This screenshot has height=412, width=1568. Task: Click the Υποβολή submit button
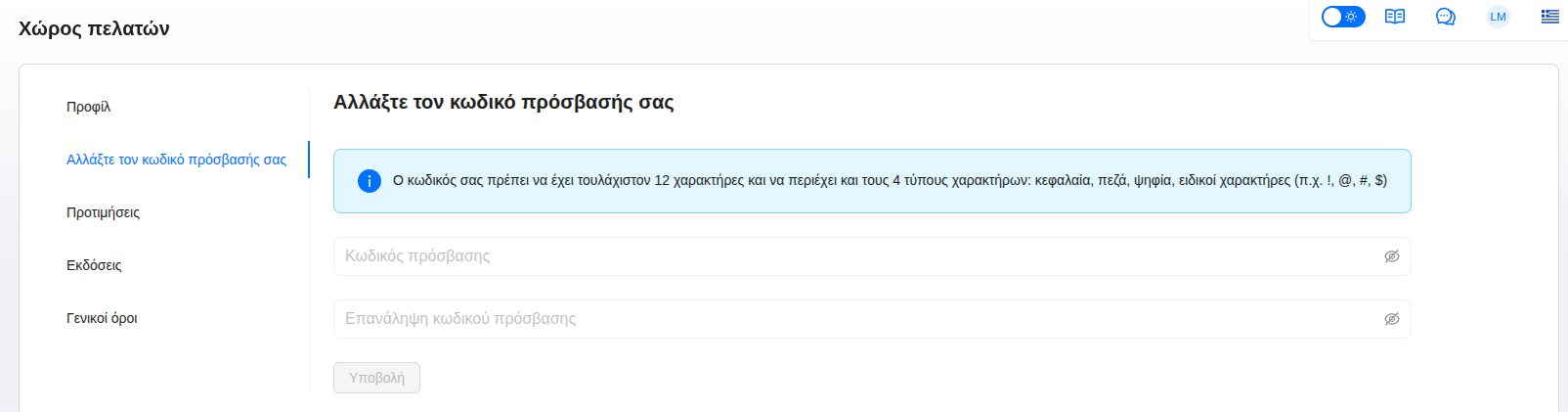click(x=376, y=378)
